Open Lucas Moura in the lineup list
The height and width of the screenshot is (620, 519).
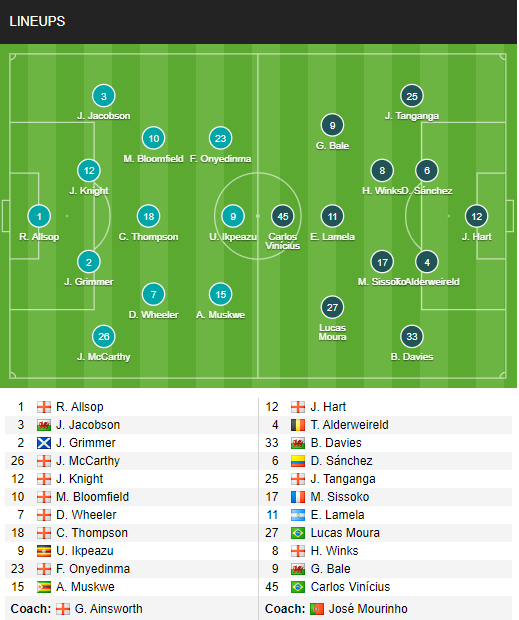(x=345, y=533)
